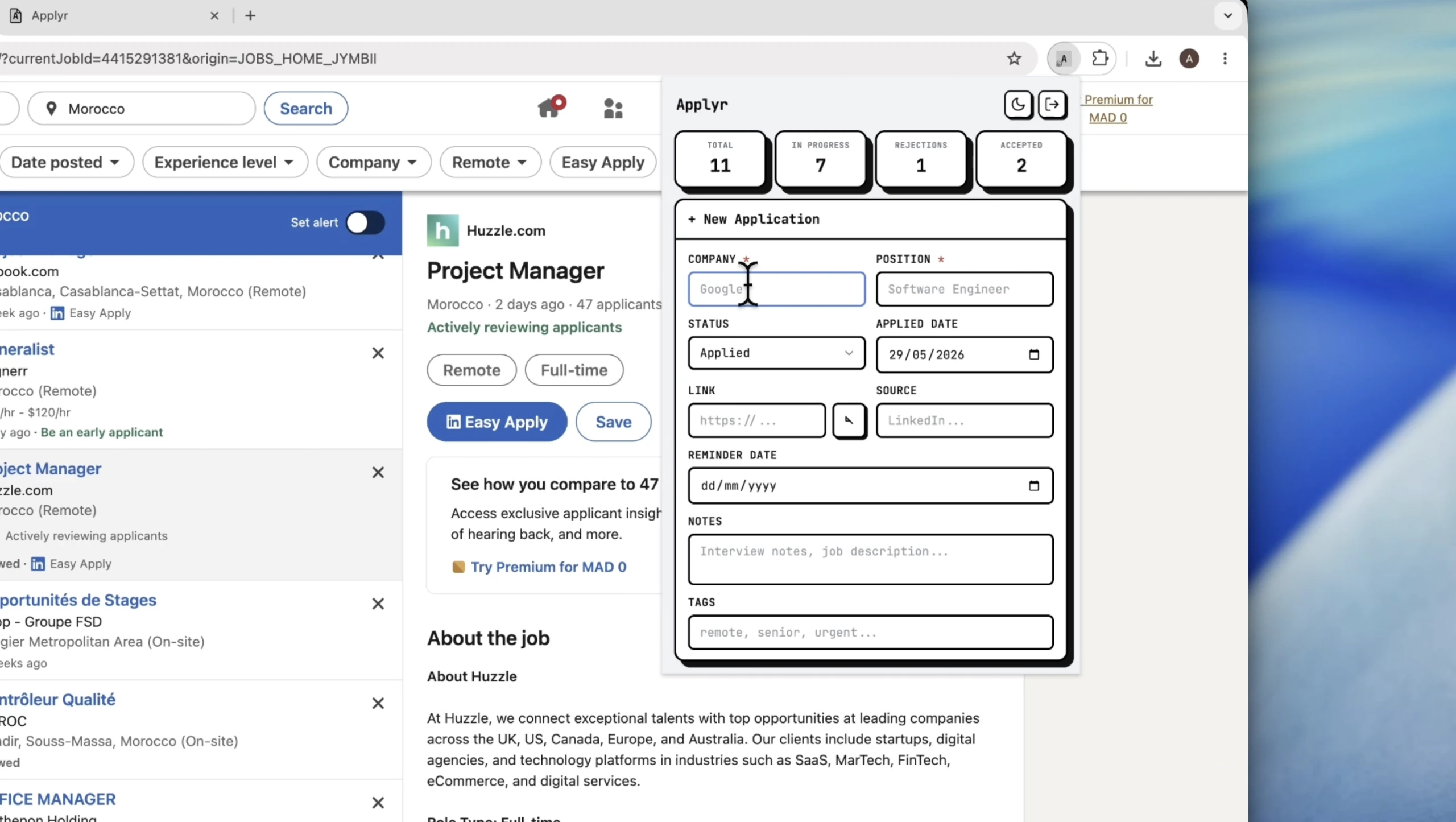
Task: Click the Morocco location search field
Action: pos(142,108)
